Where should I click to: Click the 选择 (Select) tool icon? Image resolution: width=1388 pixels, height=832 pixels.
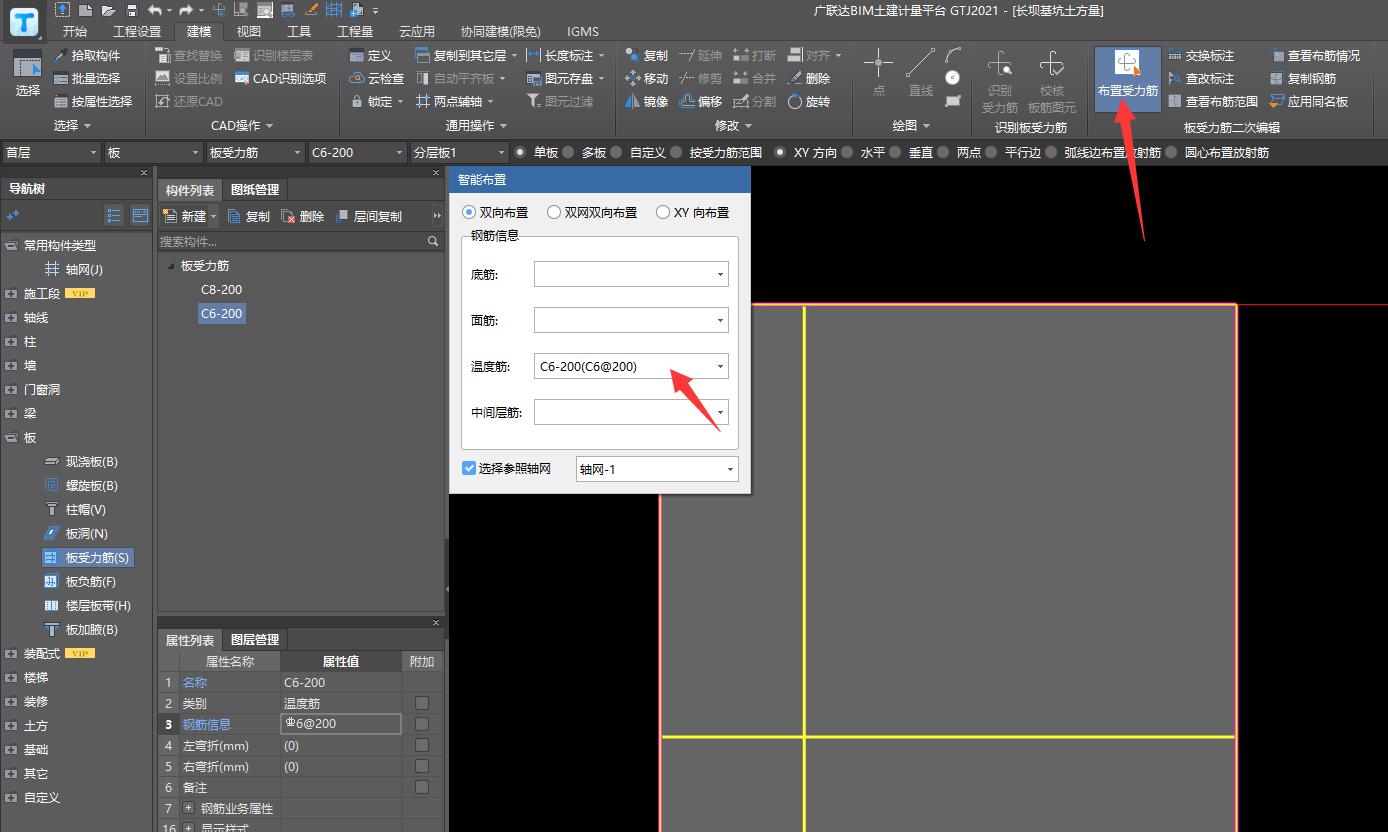(27, 74)
